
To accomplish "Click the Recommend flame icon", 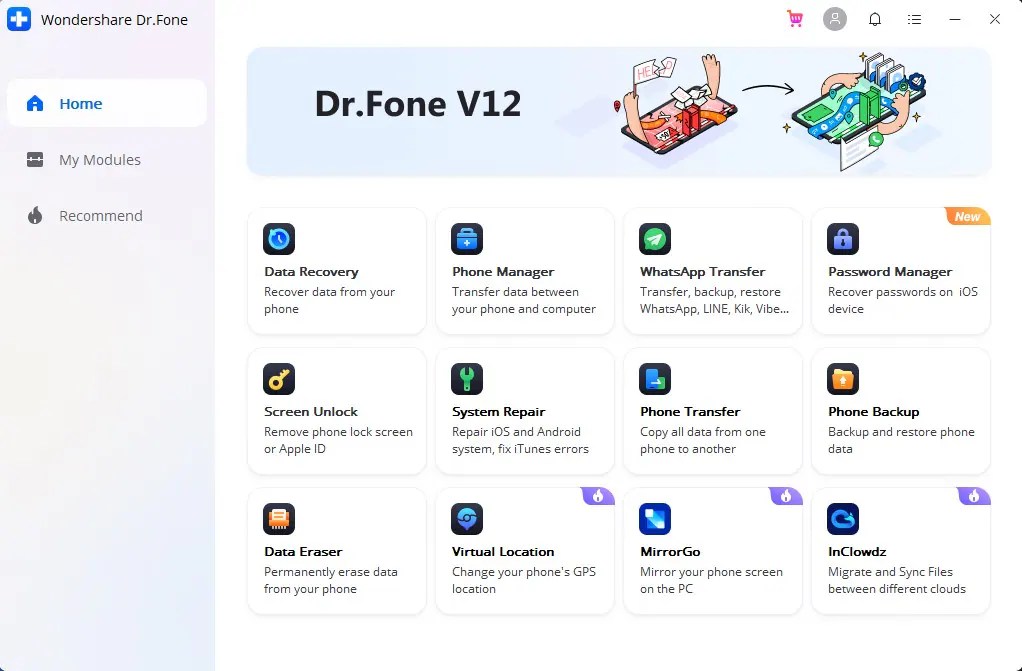I will pos(35,216).
